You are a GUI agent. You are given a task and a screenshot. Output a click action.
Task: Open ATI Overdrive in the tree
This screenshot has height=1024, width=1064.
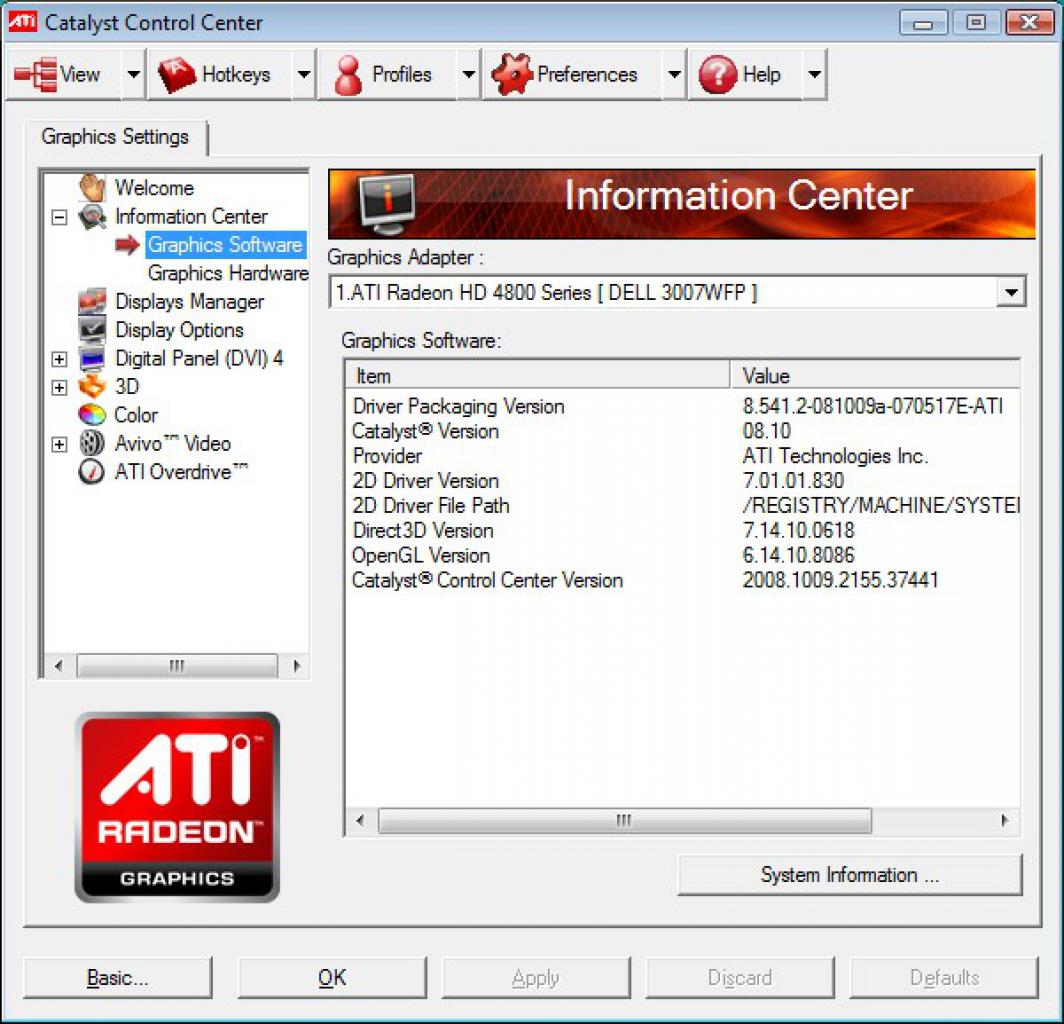point(181,472)
